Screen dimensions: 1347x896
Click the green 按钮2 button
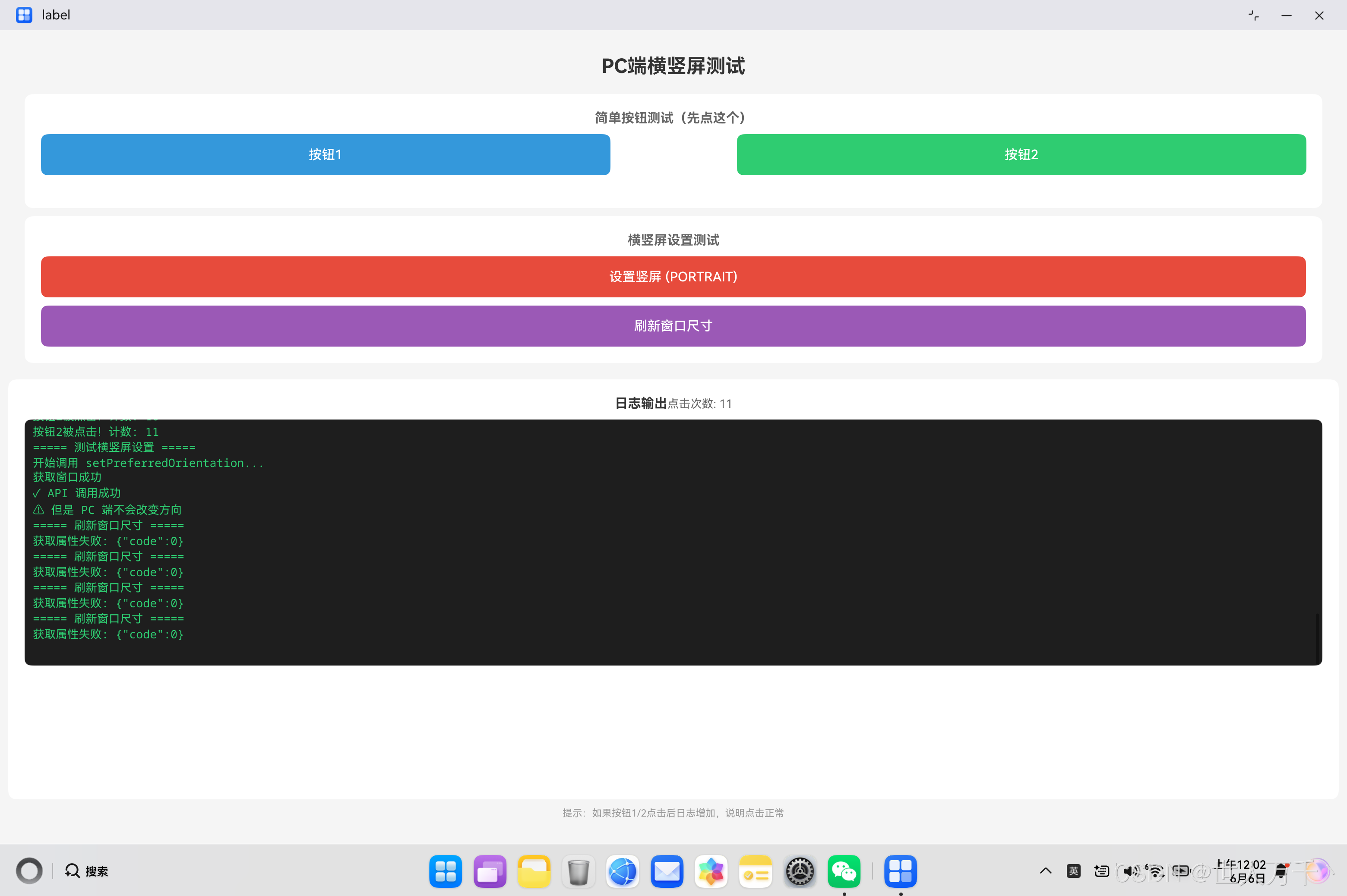click(1021, 154)
